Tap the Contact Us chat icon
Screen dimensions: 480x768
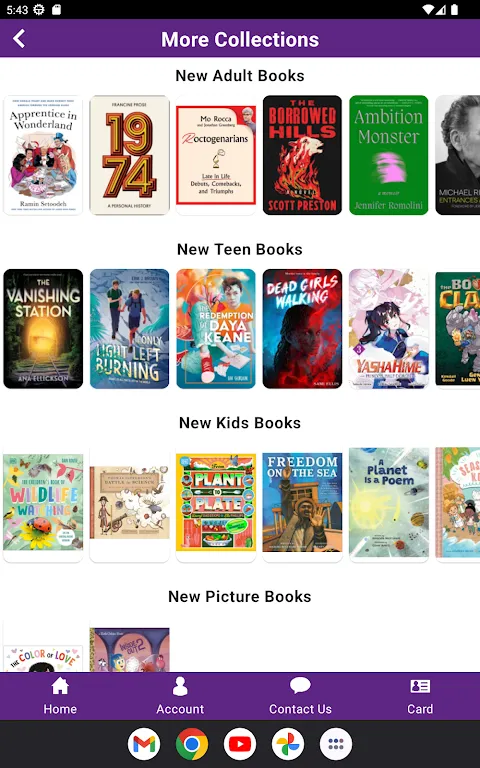[300, 686]
